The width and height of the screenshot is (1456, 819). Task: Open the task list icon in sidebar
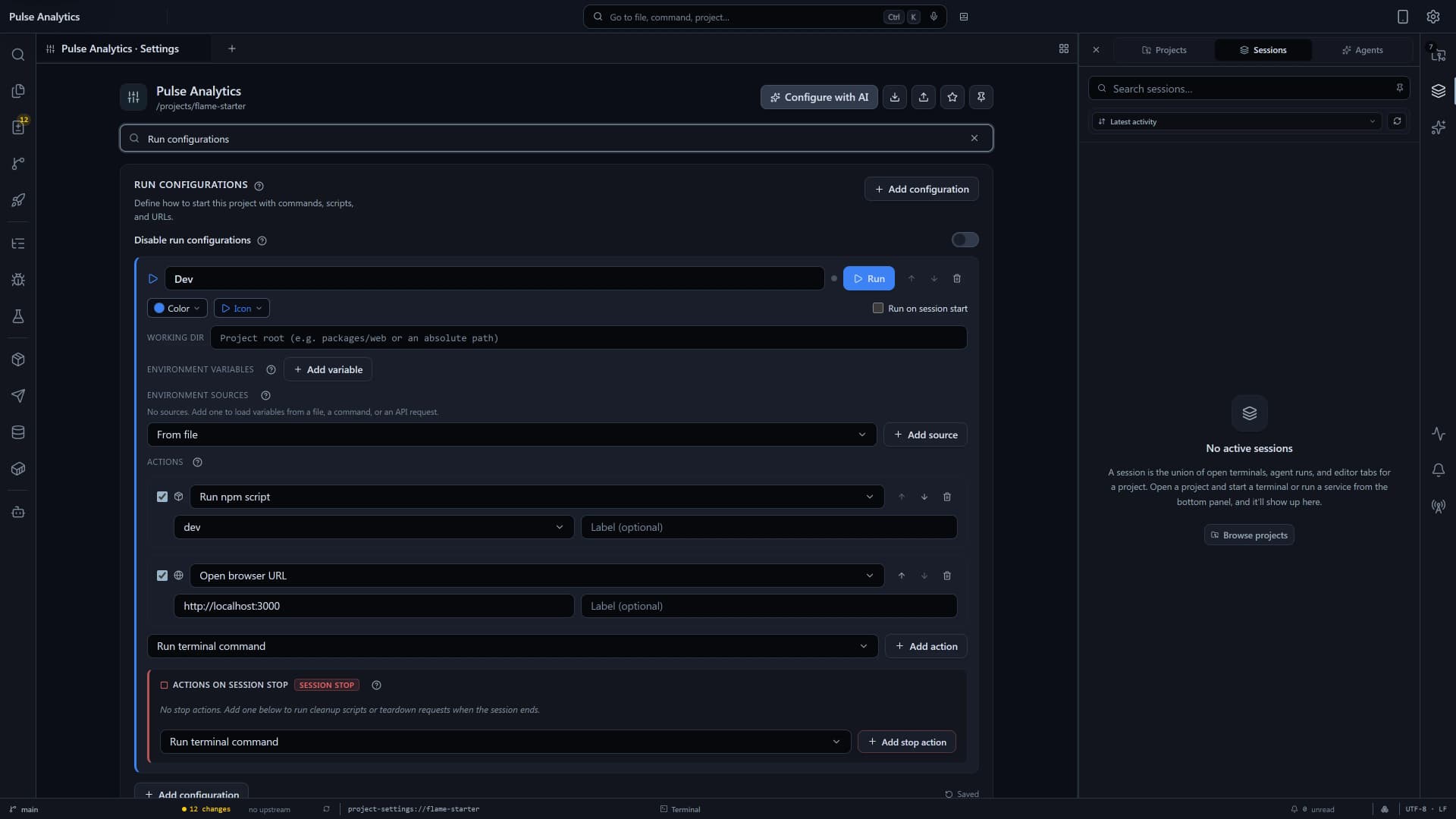[x=18, y=243]
